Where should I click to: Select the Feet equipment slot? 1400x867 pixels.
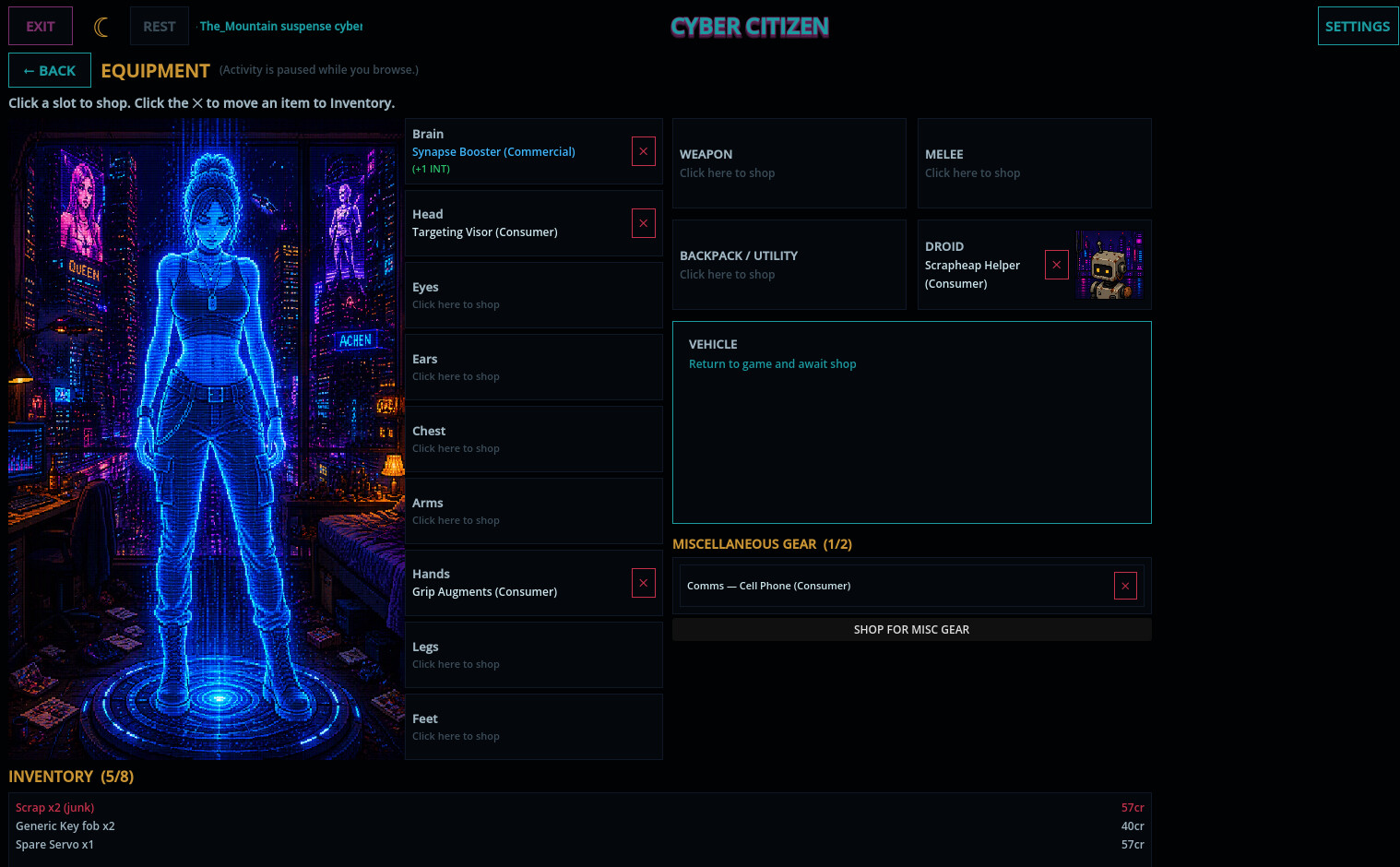[x=534, y=727]
